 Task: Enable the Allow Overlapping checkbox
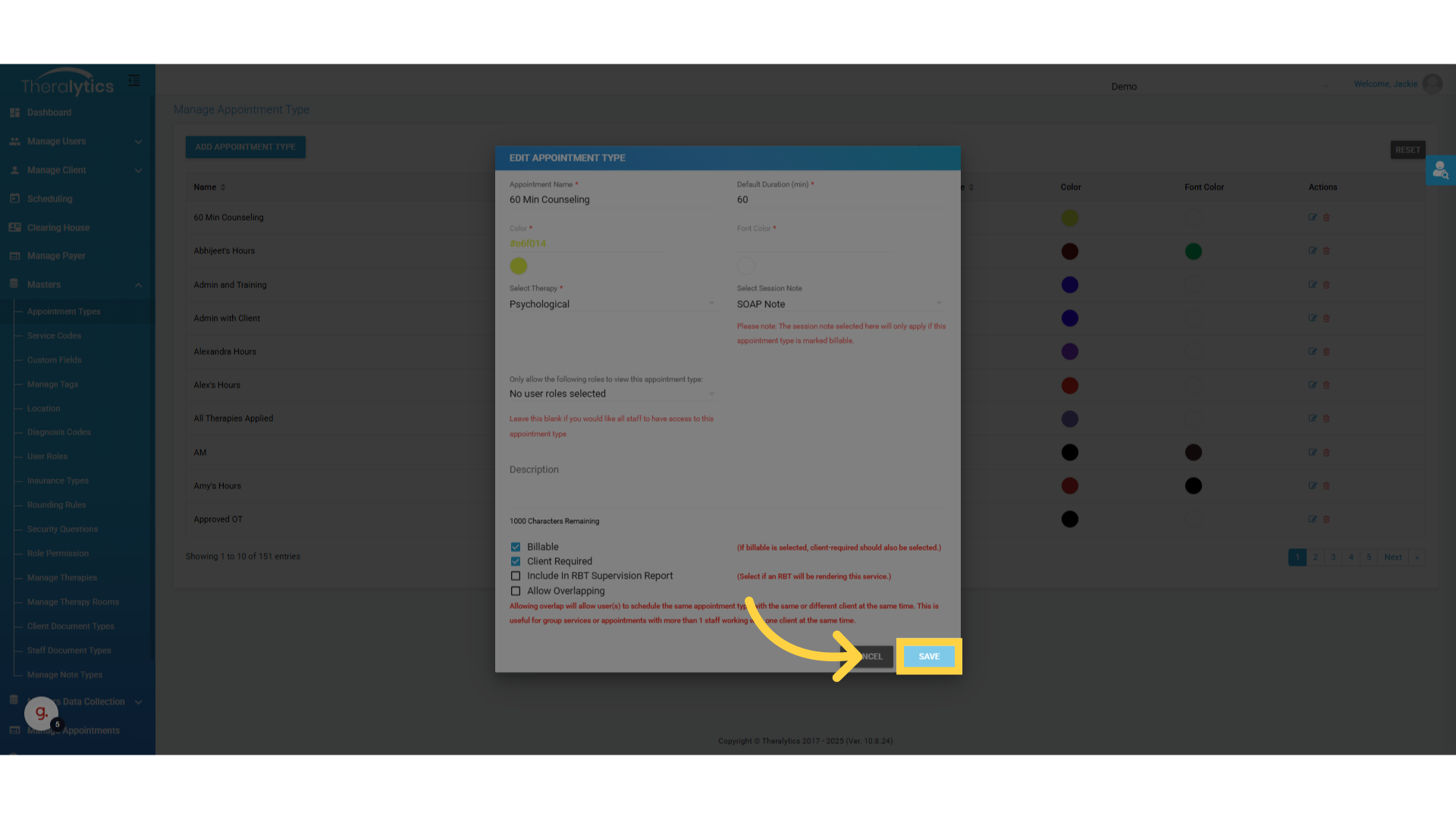tap(516, 591)
